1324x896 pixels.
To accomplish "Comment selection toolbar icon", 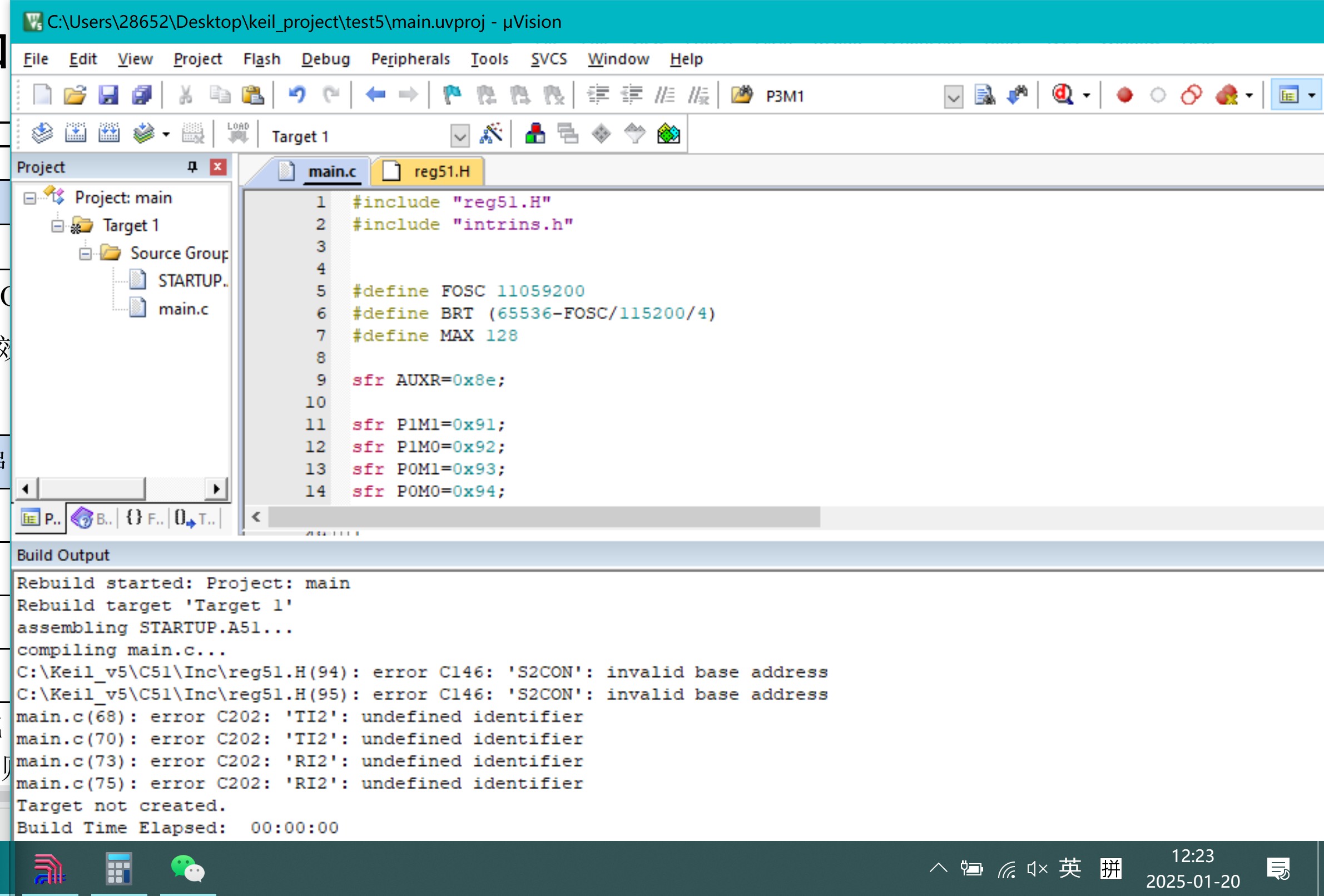I will pos(665,95).
